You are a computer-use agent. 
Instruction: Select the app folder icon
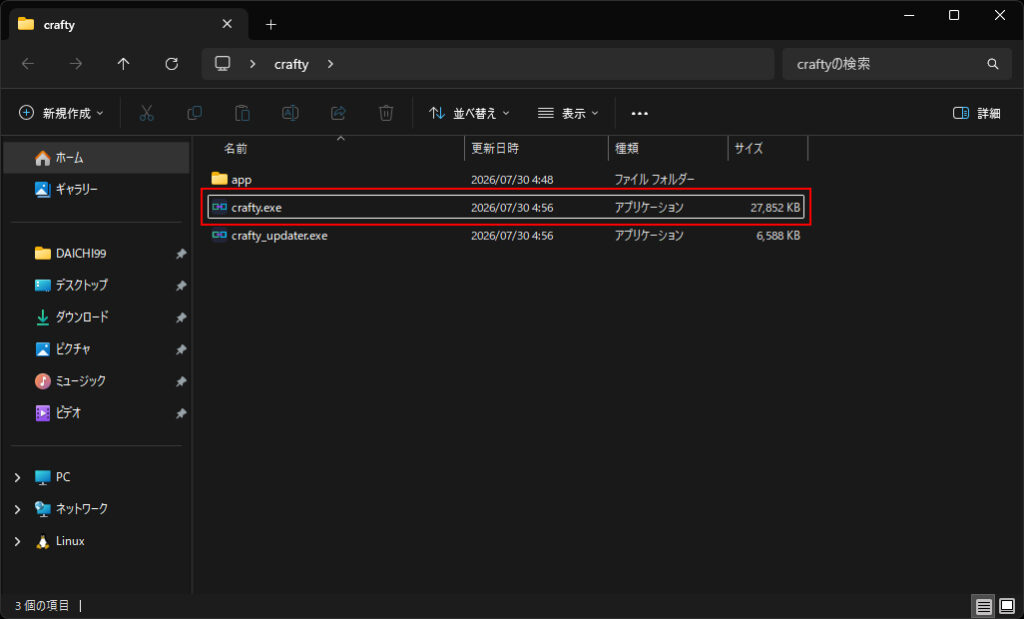219,179
